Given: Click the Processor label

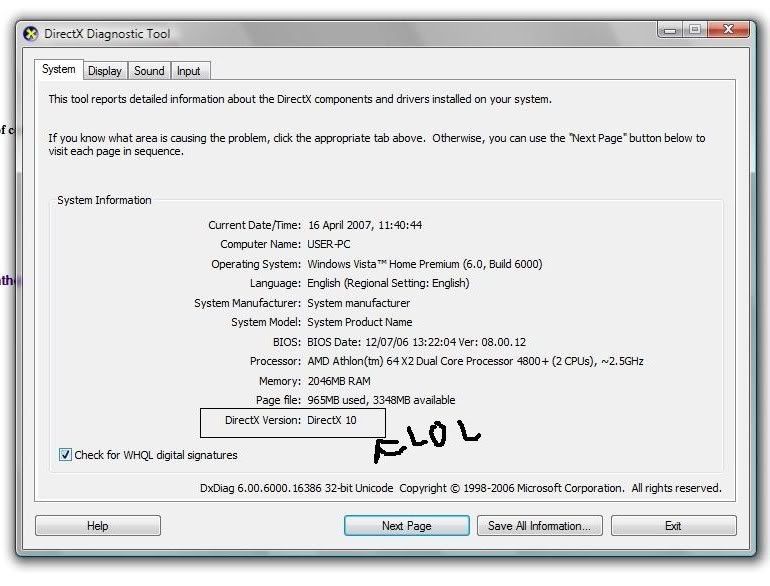Looking at the screenshot, I should click(x=275, y=362).
